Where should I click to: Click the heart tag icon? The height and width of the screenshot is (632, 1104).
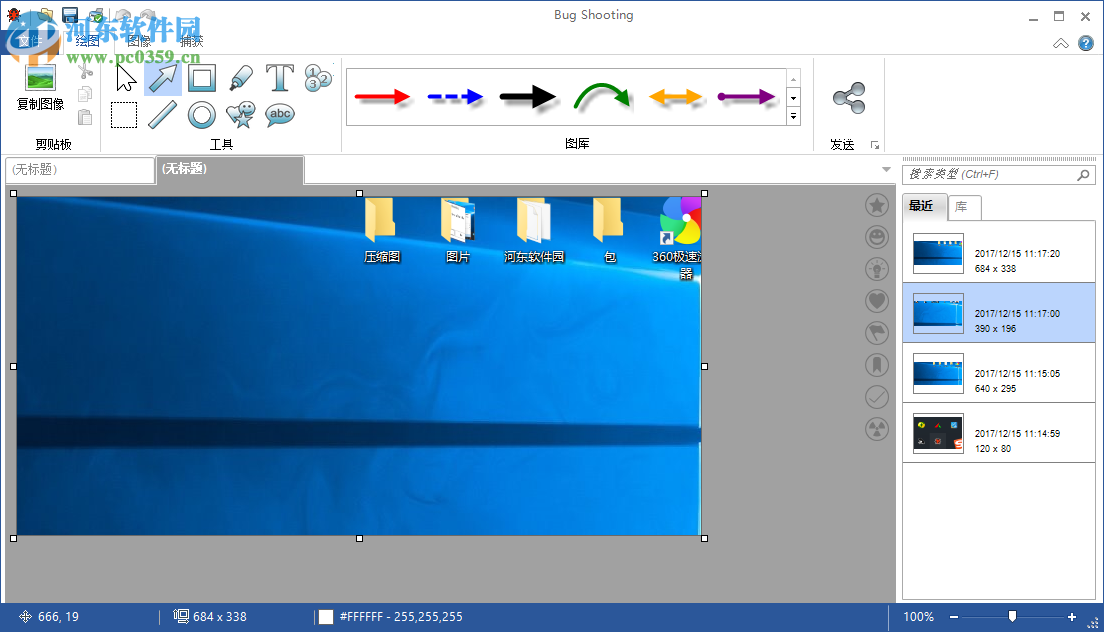pos(877,301)
